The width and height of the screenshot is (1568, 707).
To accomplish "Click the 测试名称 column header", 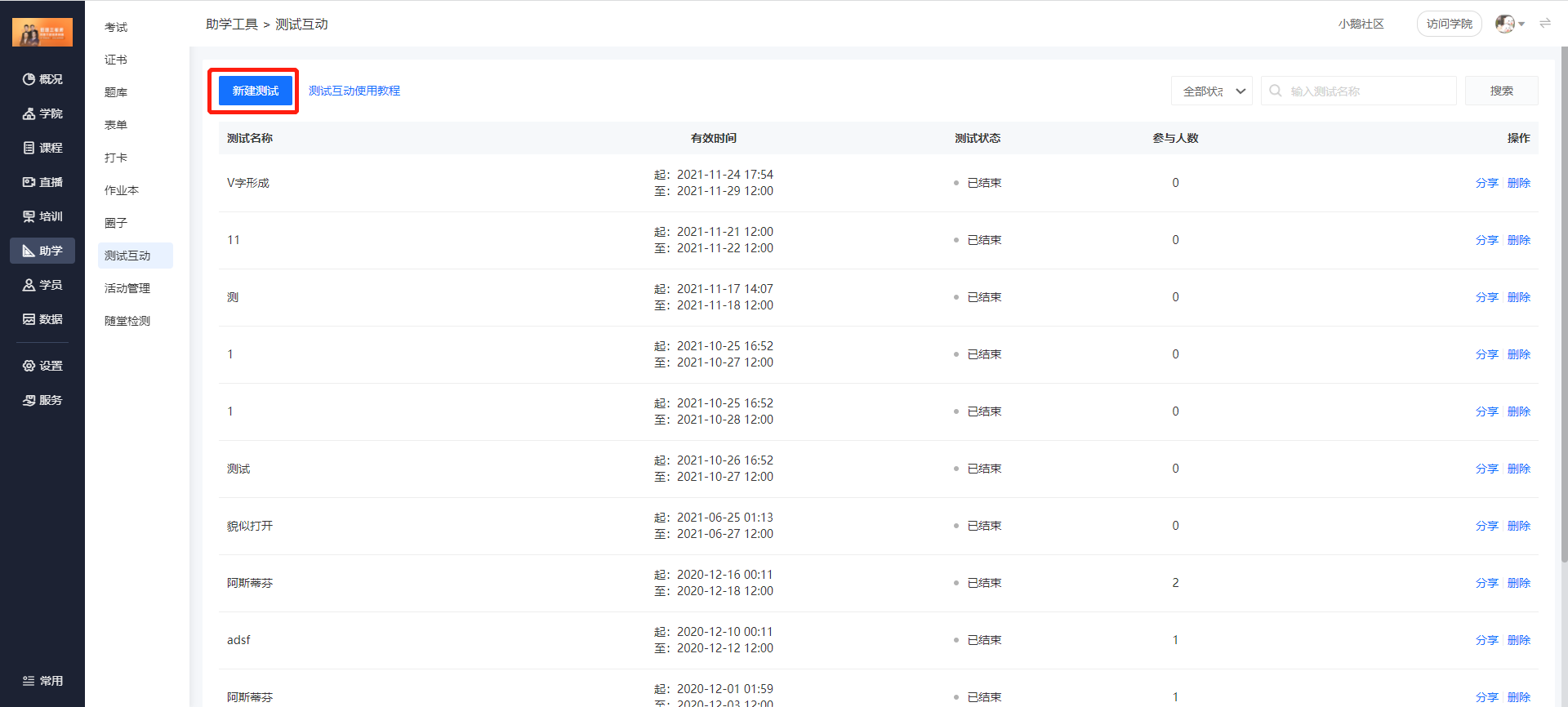I will tap(250, 138).
